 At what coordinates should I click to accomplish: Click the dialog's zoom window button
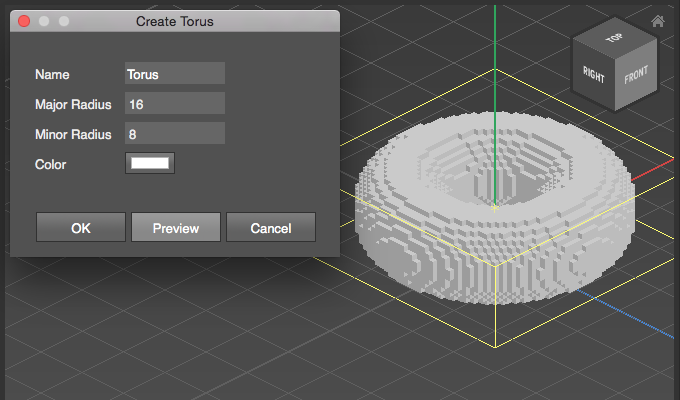click(64, 21)
